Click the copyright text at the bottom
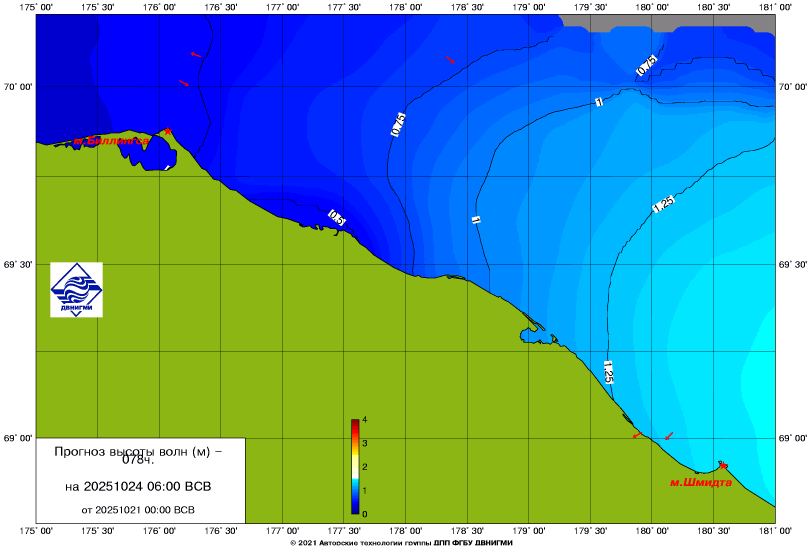810x550 pixels. click(400, 543)
